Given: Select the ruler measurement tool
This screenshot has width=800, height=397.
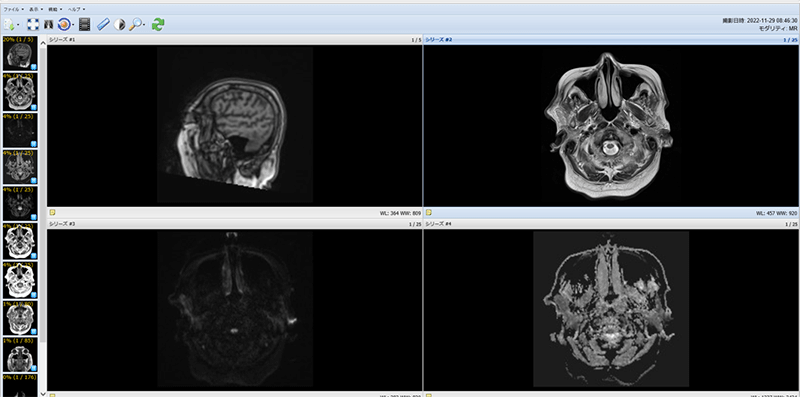Looking at the screenshot, I should tap(103, 24).
